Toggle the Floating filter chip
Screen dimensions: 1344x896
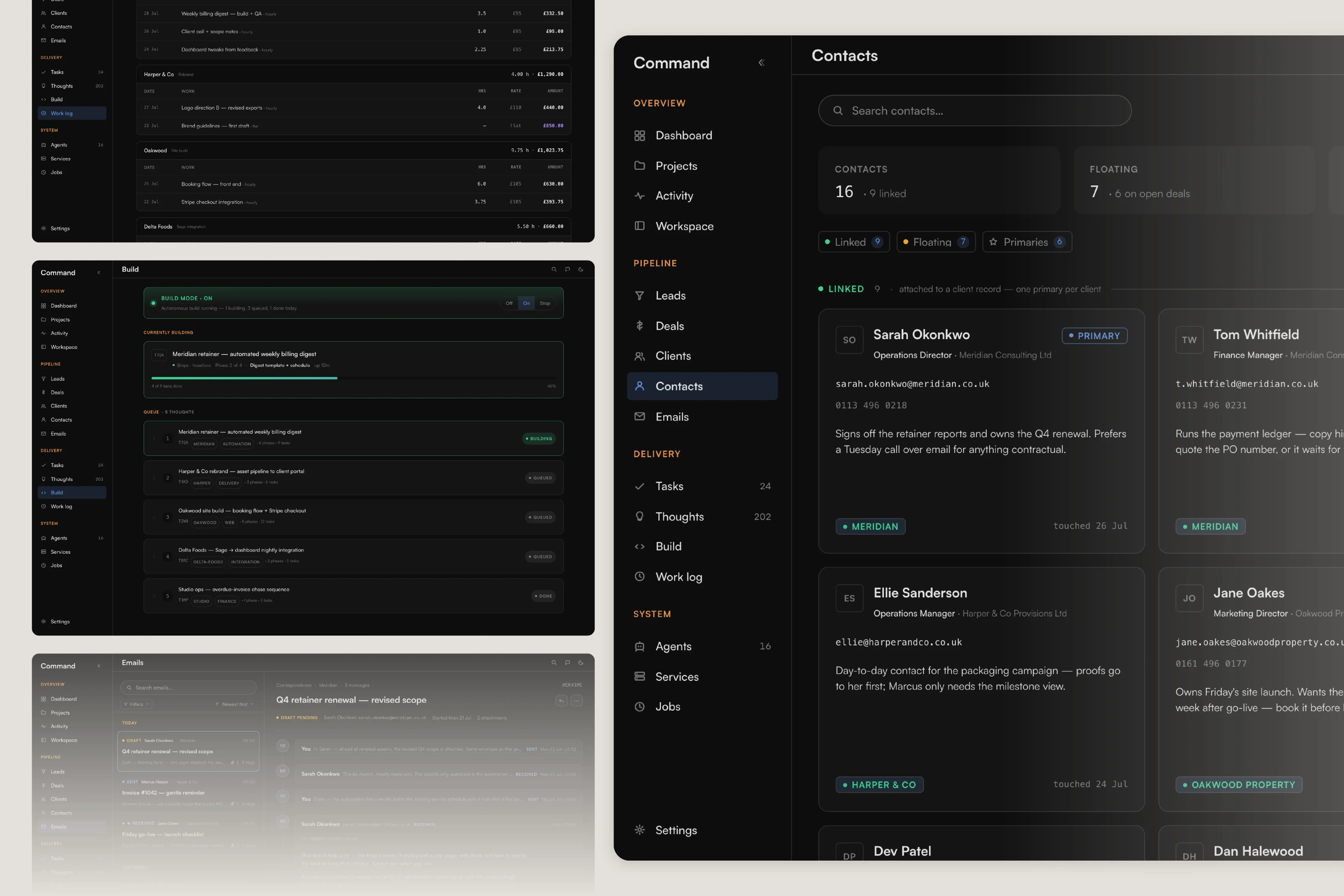pos(936,242)
